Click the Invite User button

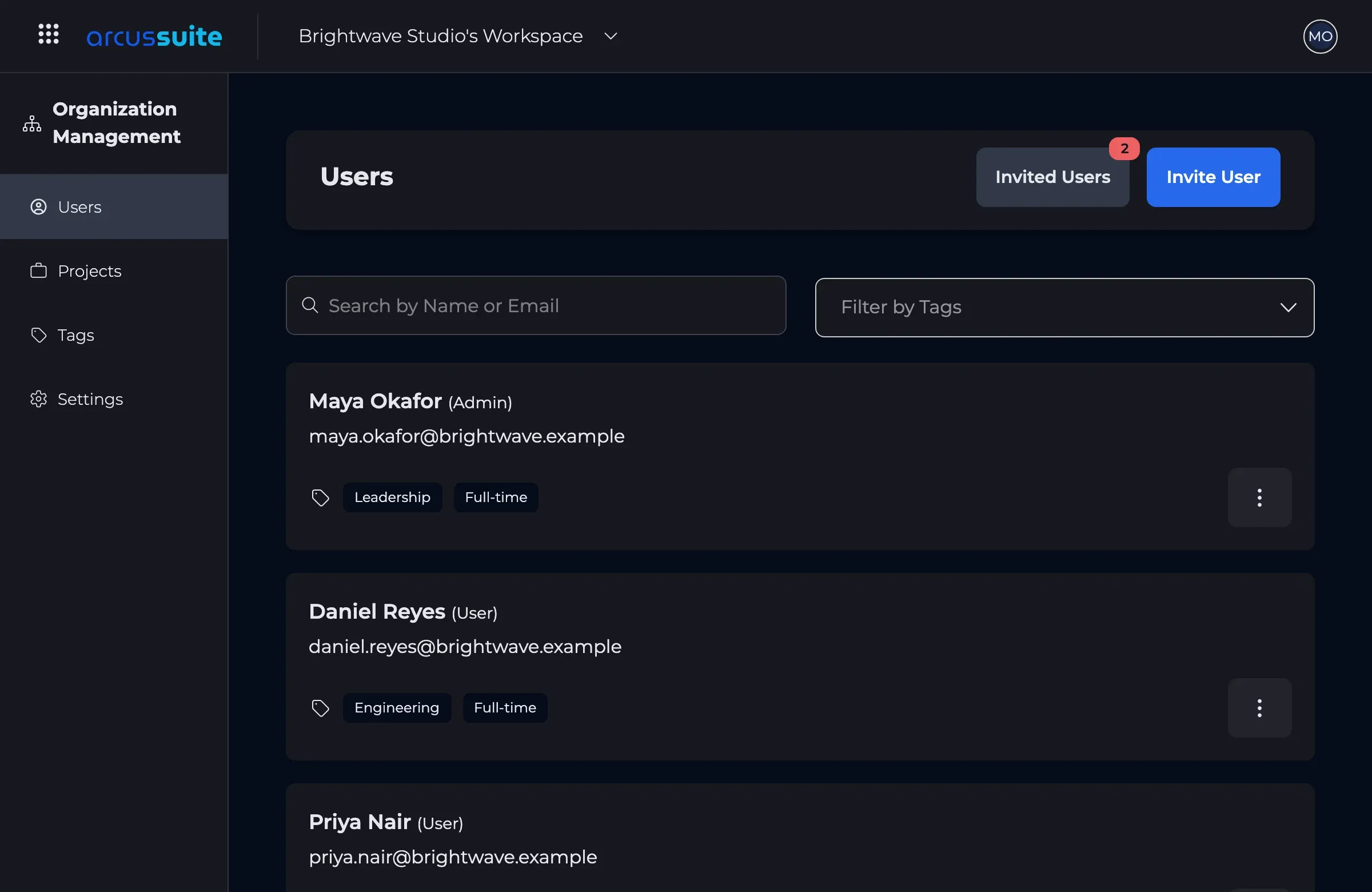tap(1214, 177)
